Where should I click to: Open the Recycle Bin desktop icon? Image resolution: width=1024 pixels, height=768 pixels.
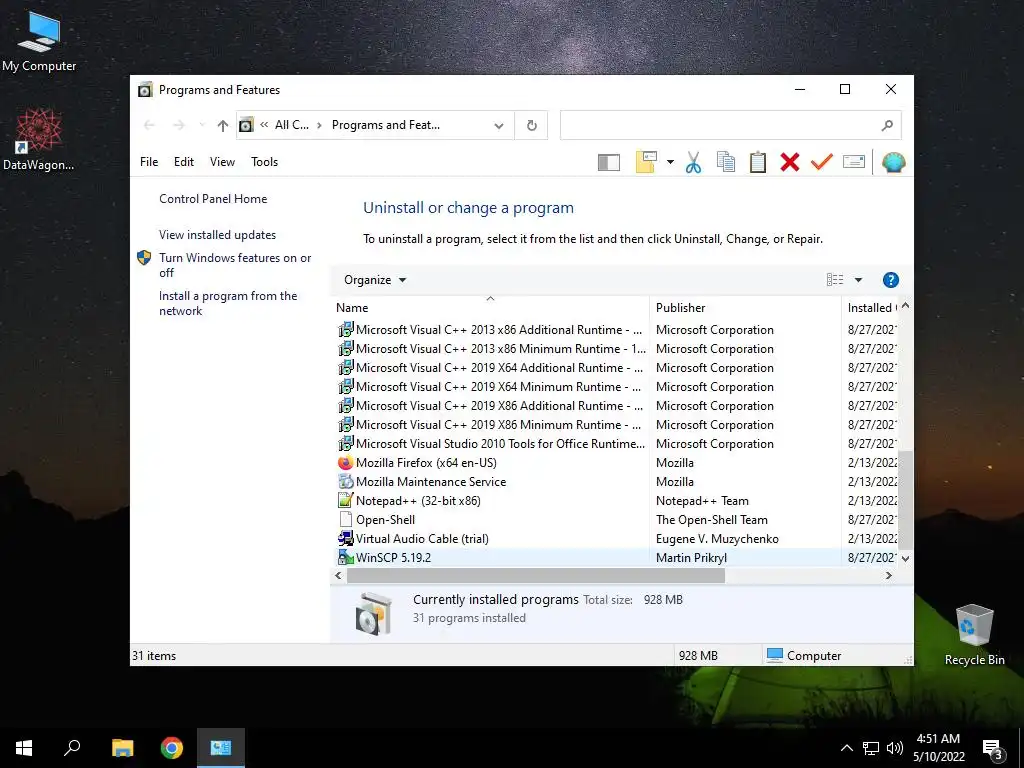click(x=974, y=635)
